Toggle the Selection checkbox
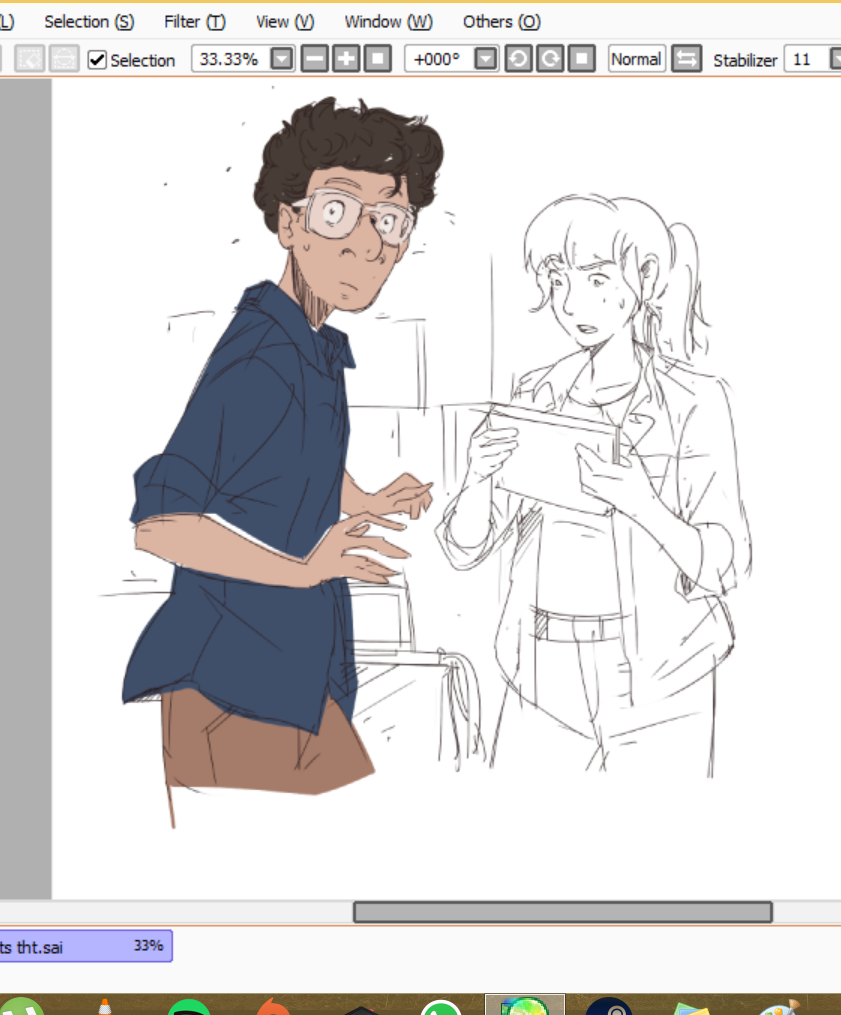The width and height of the screenshot is (841, 1015). click(96, 60)
